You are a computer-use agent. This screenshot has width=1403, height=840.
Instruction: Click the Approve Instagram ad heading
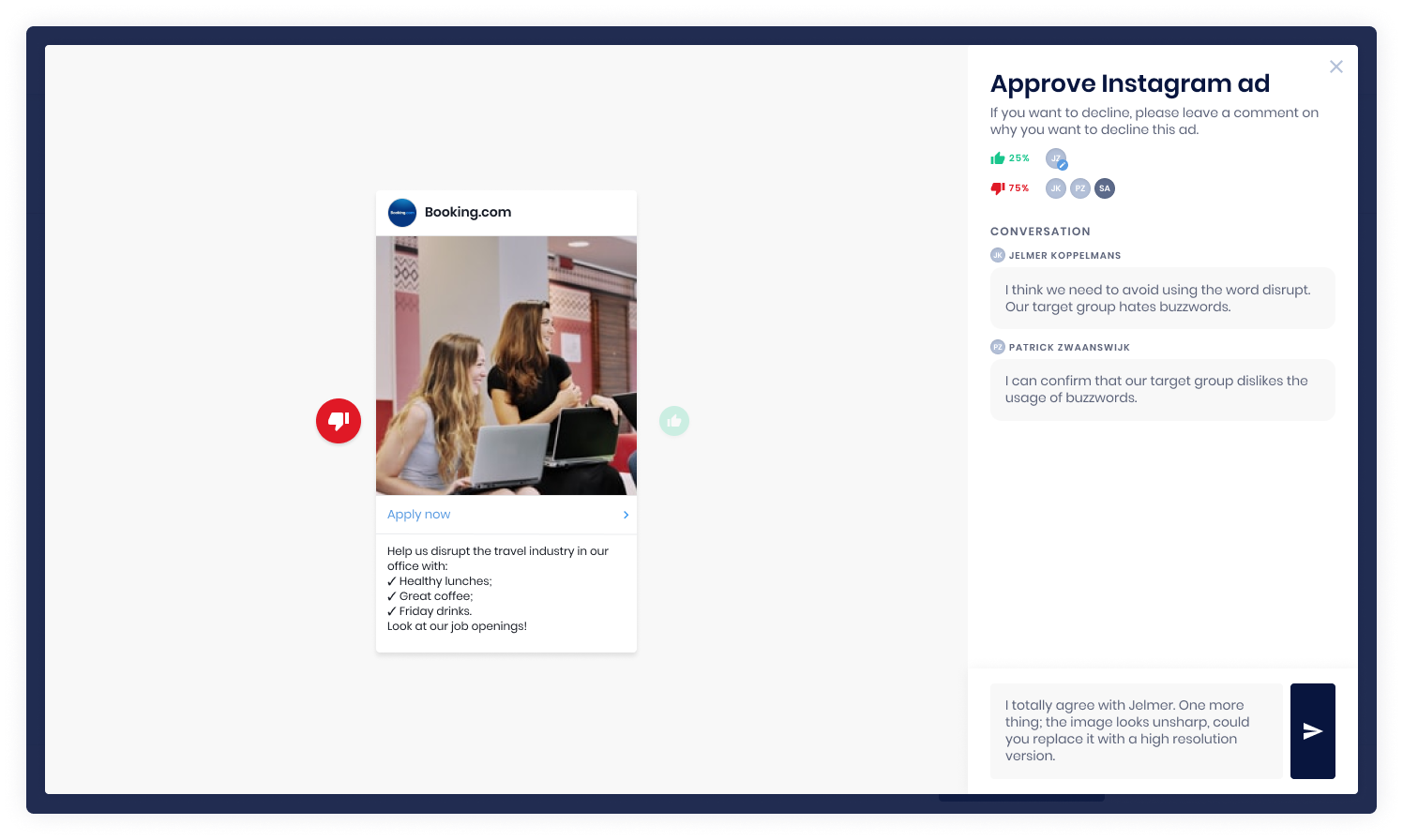[x=1130, y=83]
